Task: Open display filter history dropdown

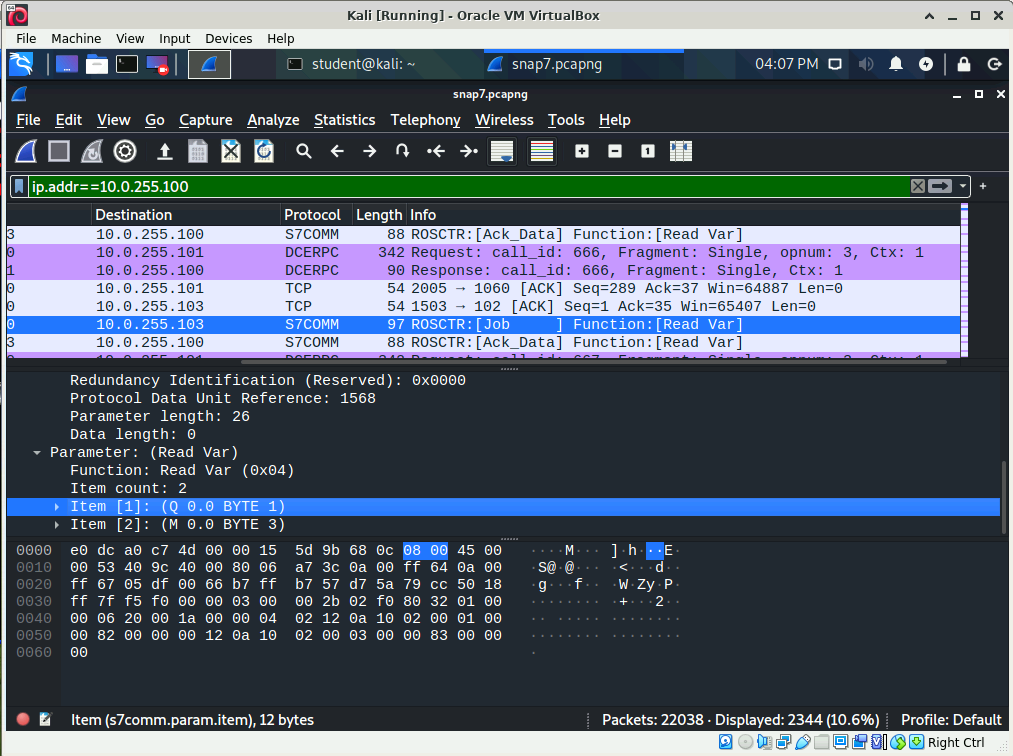Action: click(x=963, y=187)
